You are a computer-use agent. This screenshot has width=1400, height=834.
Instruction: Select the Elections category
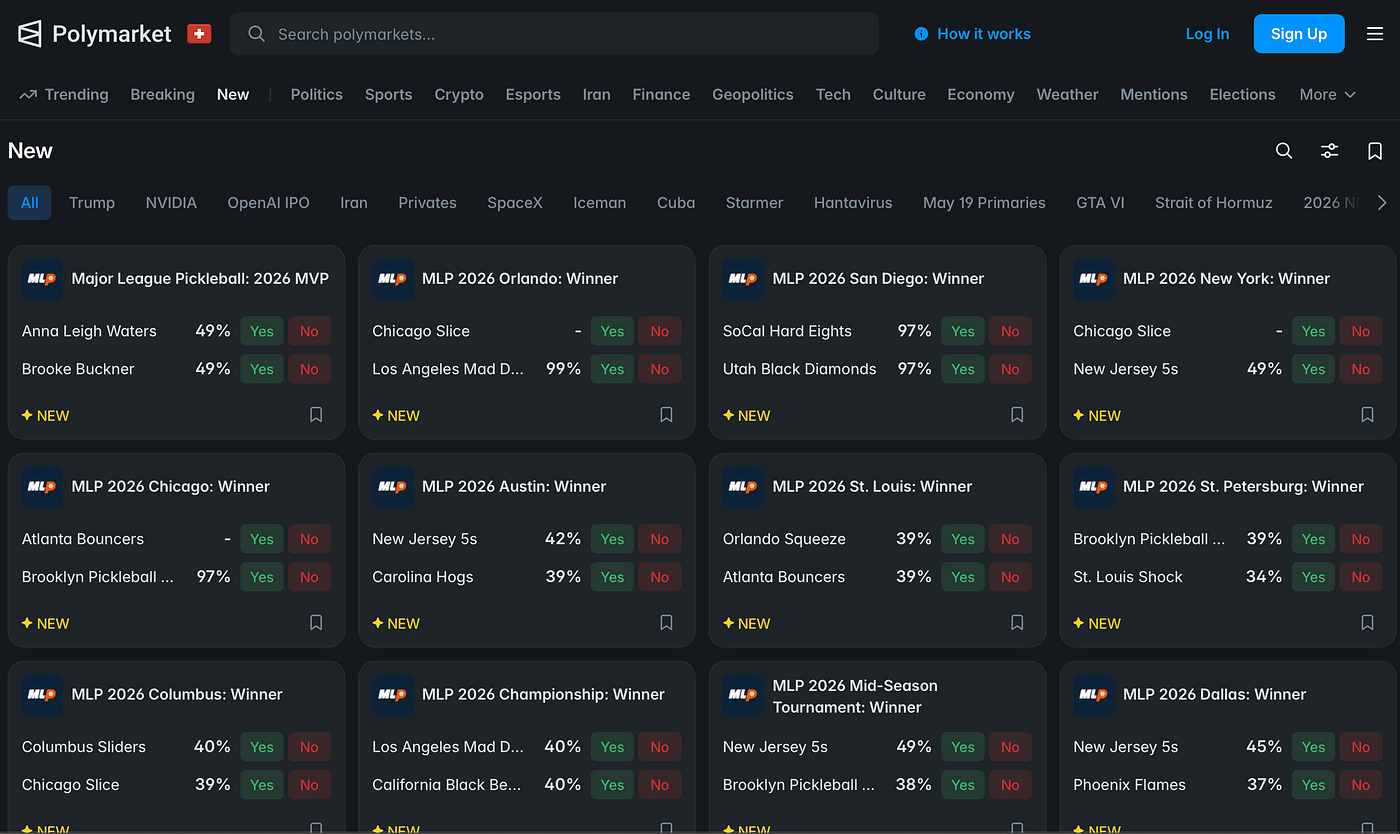tap(1242, 95)
